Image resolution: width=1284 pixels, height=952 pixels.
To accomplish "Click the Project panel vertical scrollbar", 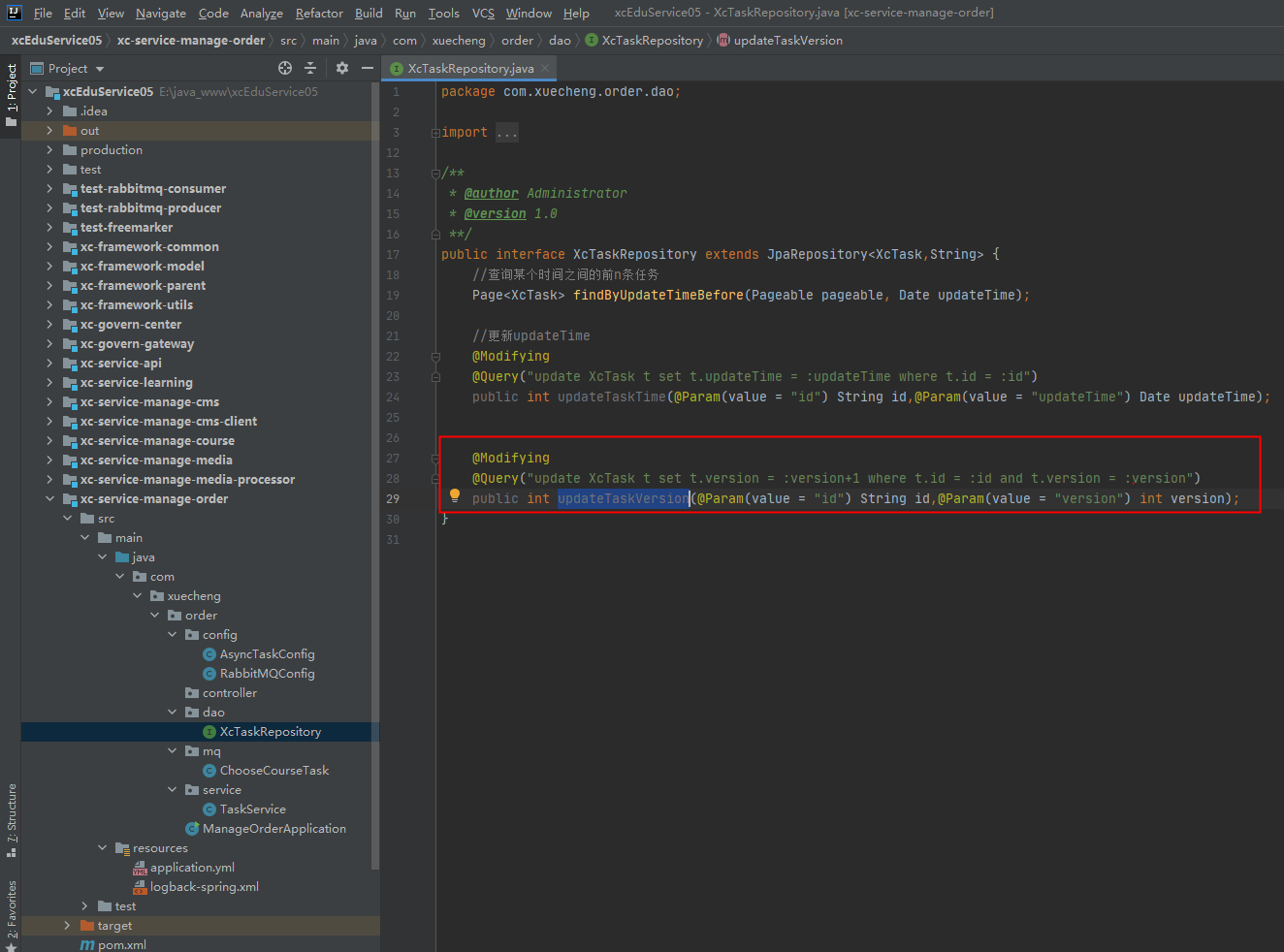I will click(x=375, y=475).
